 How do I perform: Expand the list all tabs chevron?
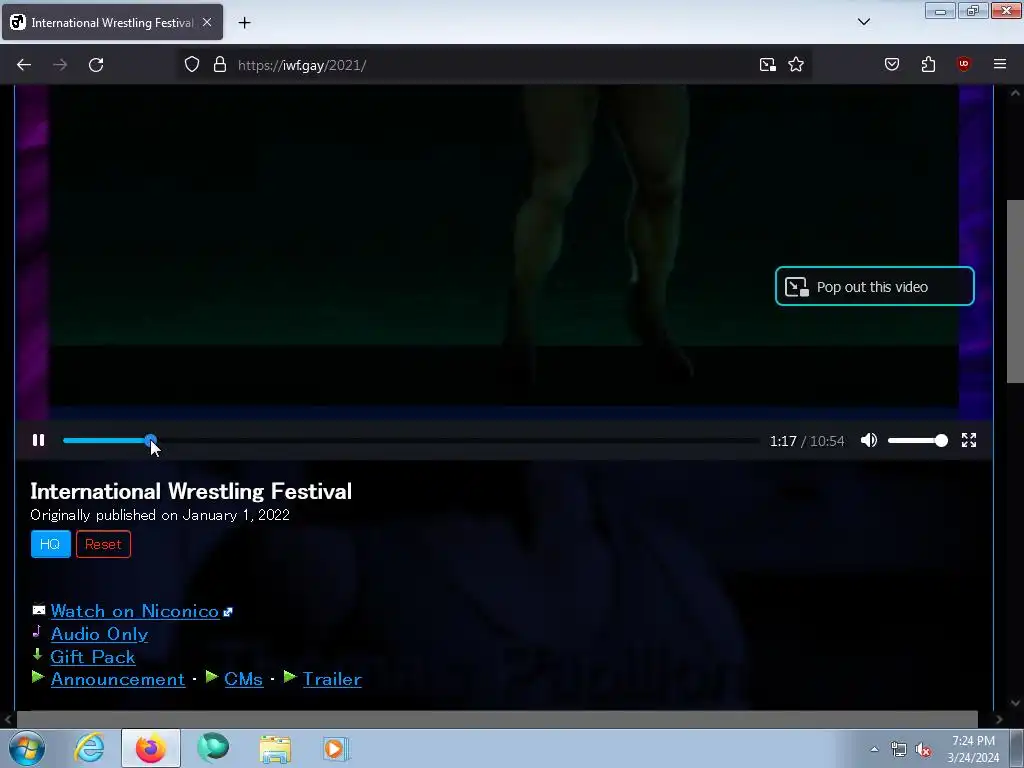[x=863, y=22]
